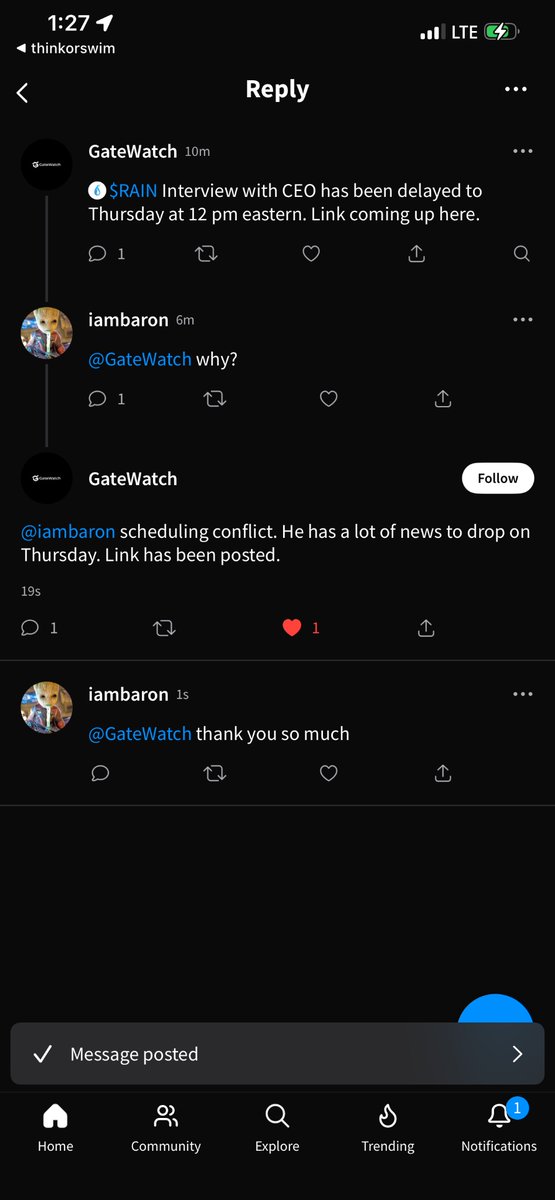555x1200 pixels.
Task: Expand the Message posted toast chevron
Action: 517,1054
